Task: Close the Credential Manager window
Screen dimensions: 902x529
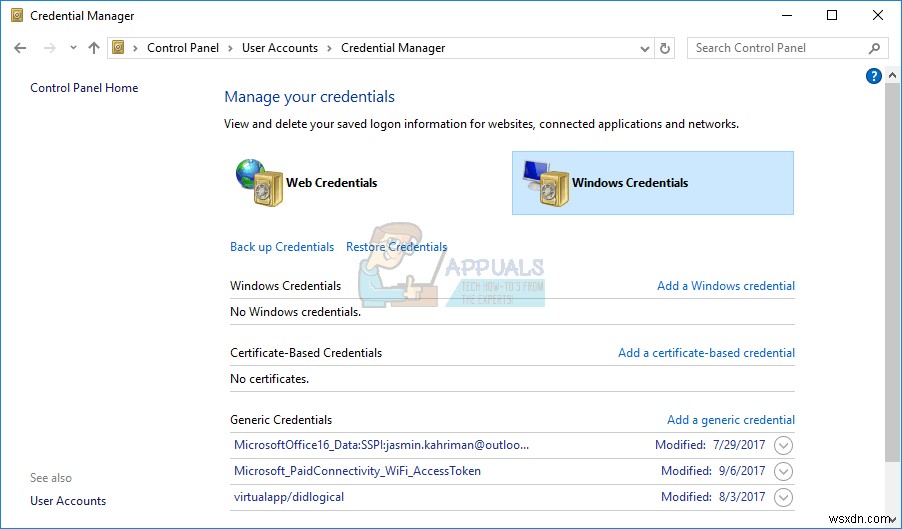Action: 878,16
